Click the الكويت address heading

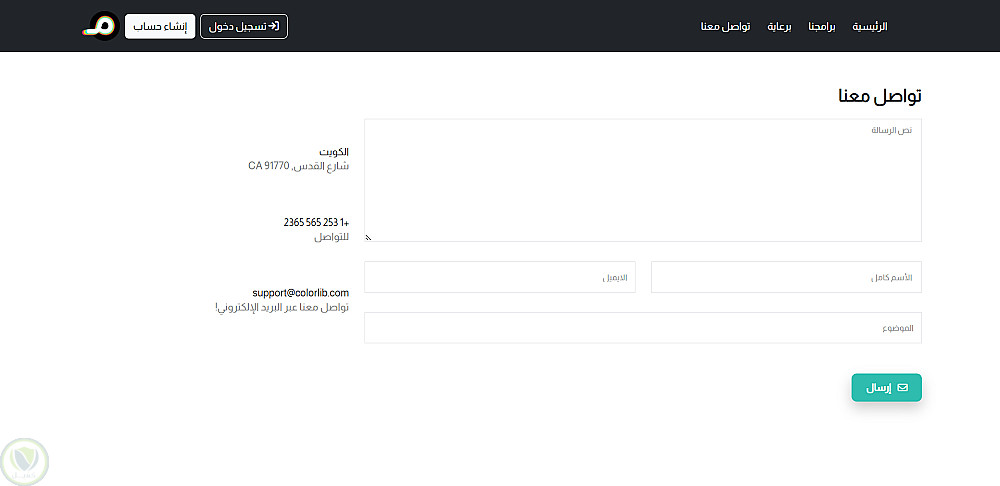334,152
